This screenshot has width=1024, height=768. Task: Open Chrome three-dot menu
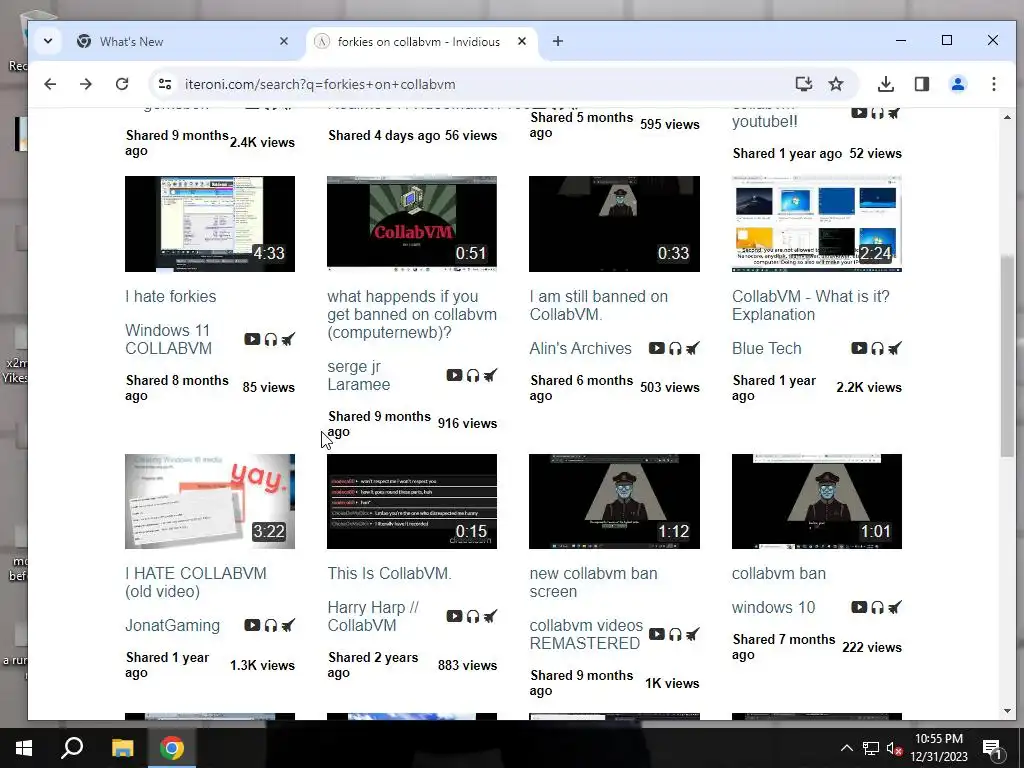point(994,84)
